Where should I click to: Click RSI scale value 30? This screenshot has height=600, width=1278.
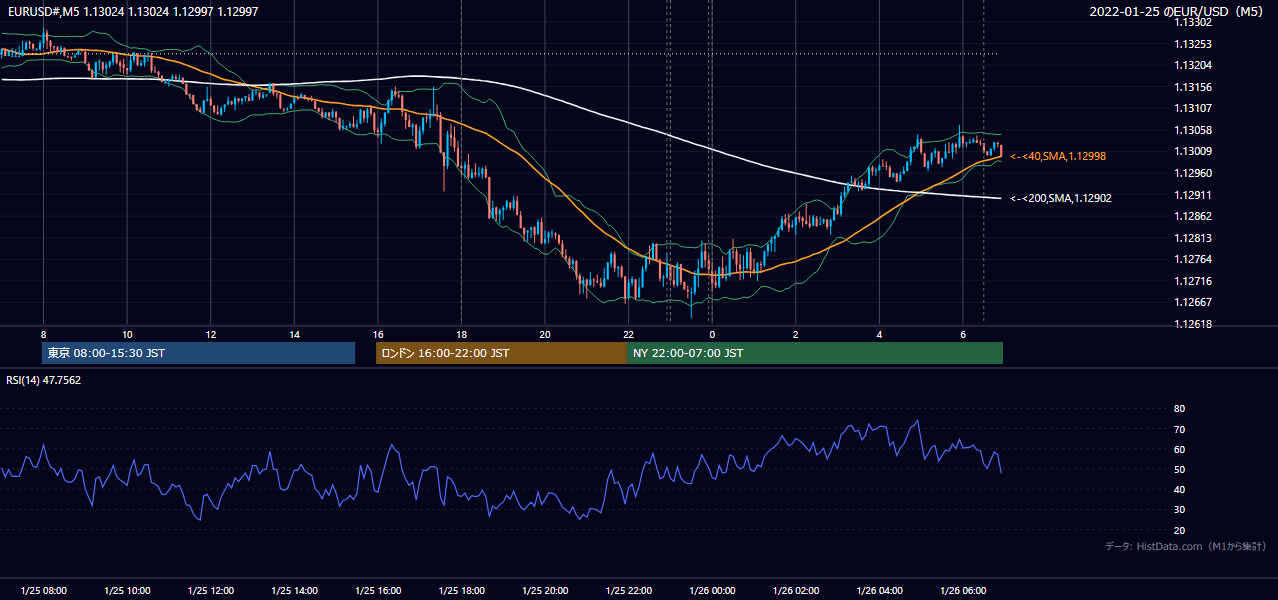coord(1179,510)
